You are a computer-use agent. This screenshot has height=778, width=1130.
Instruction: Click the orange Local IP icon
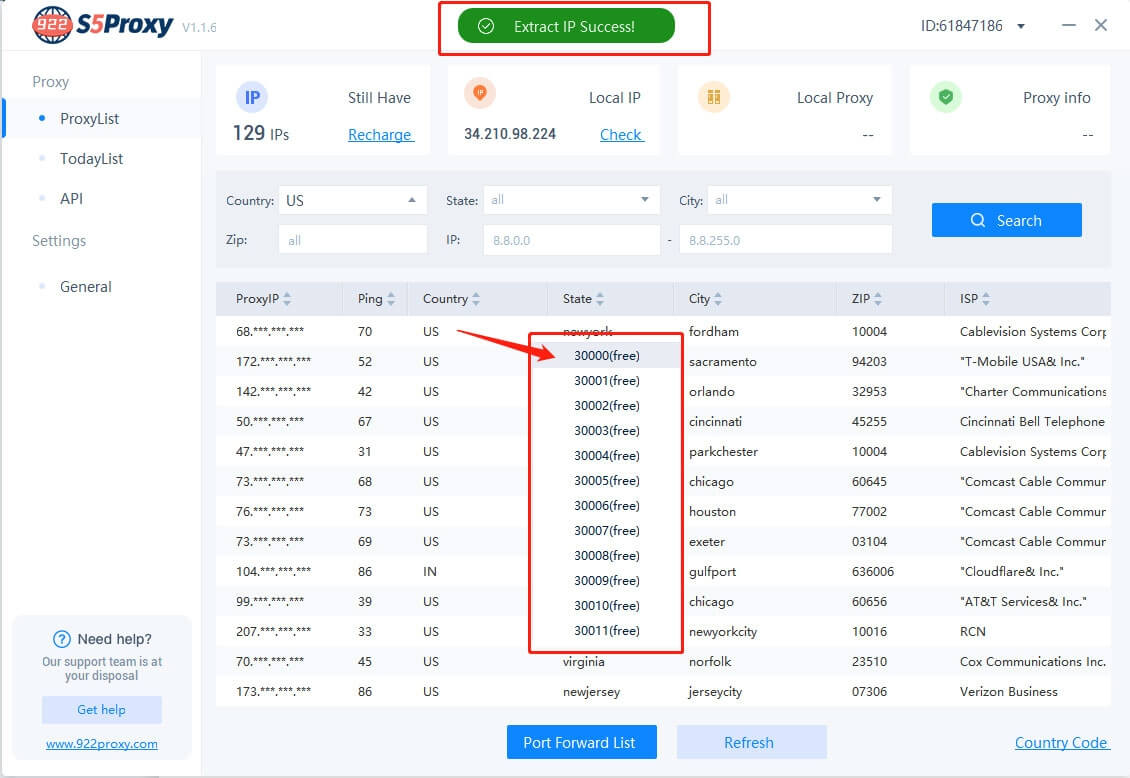tap(480, 93)
